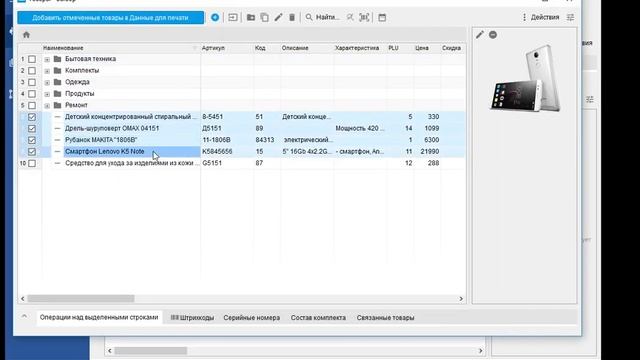
Task: Expand the Комплекты folder
Action: click(47, 71)
